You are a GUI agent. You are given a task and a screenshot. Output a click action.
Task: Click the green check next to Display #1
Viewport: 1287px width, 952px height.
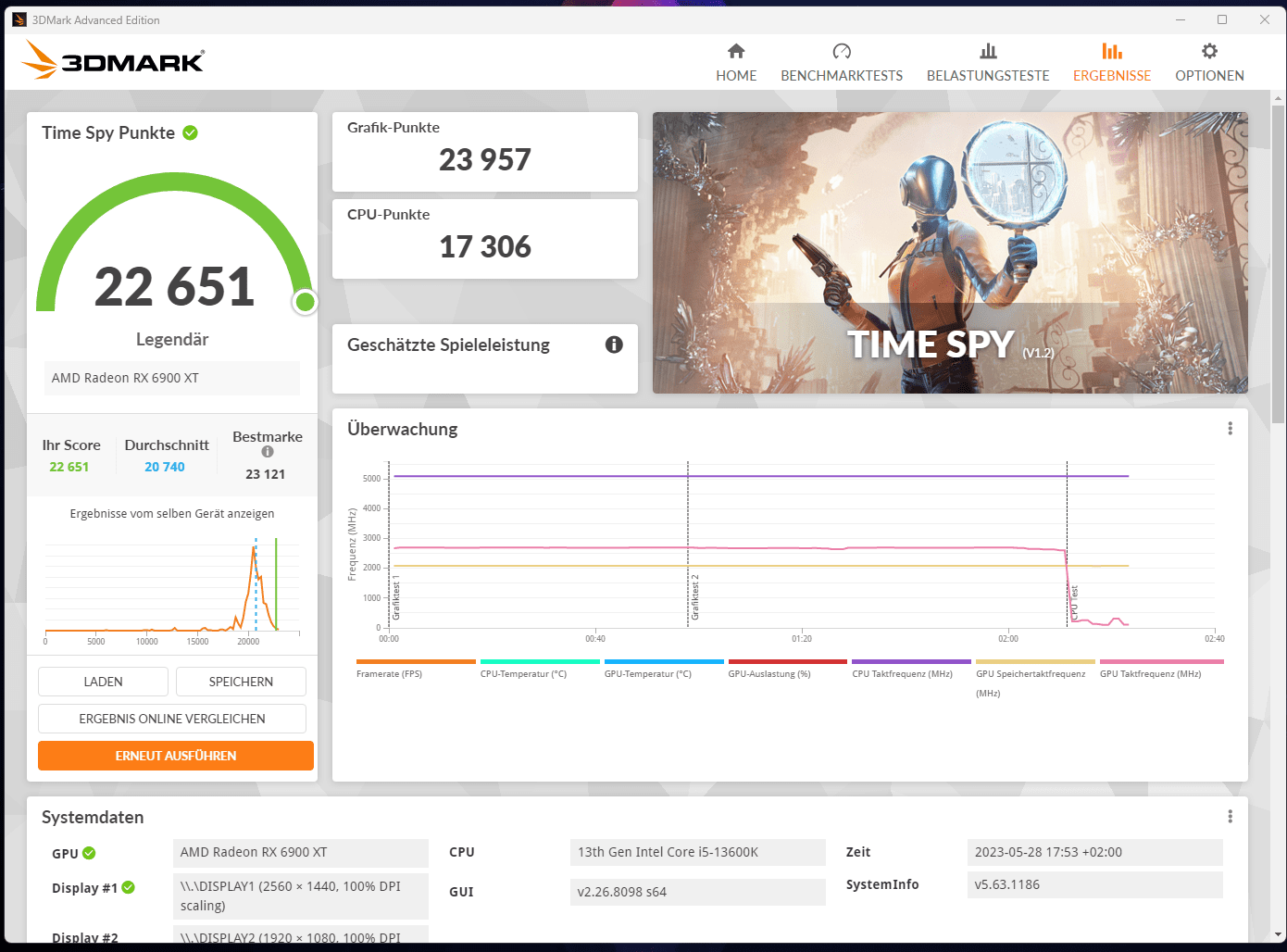tap(129, 887)
